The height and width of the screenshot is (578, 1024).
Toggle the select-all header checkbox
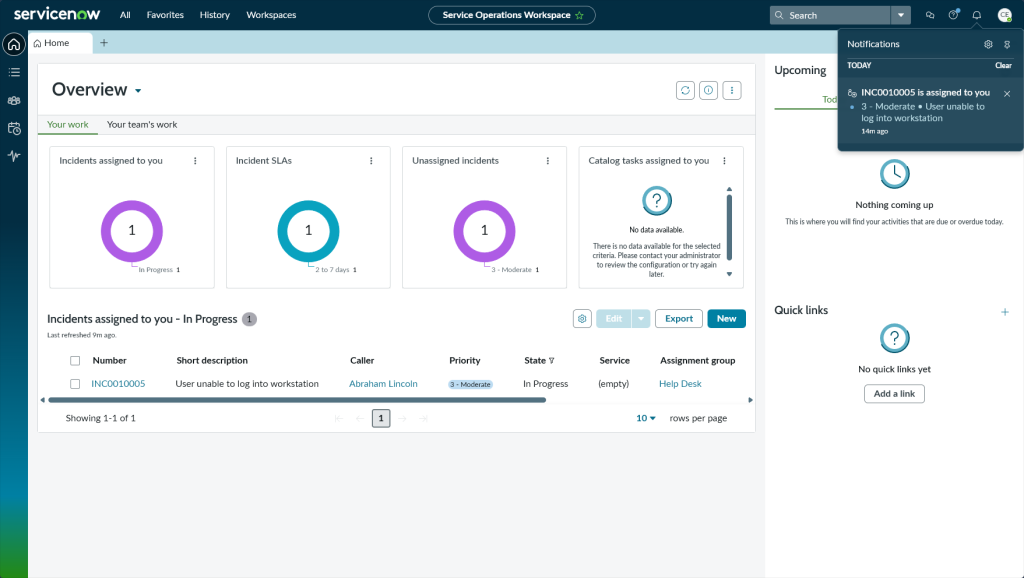pyautogui.click(x=75, y=361)
